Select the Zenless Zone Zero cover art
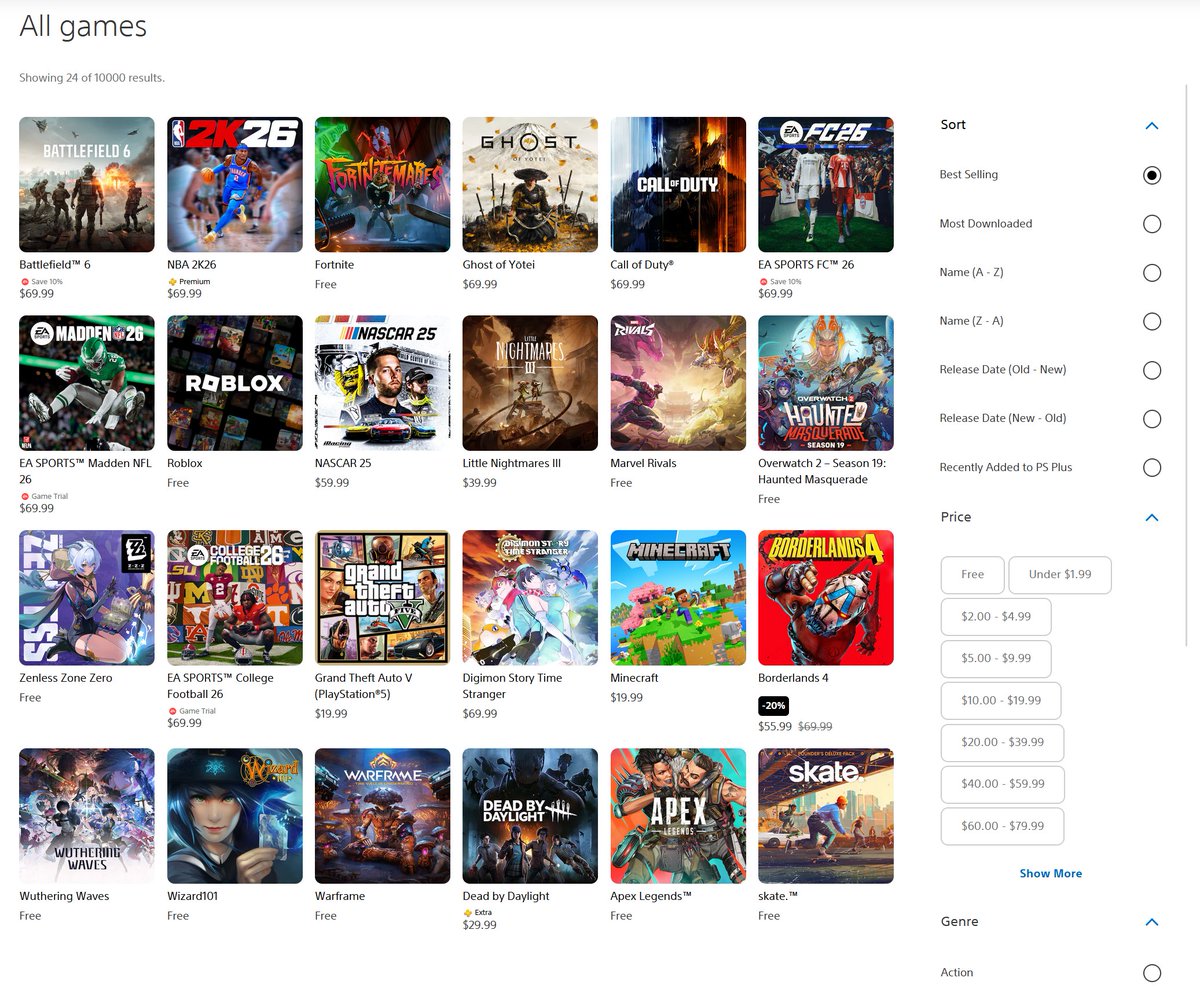 87,598
